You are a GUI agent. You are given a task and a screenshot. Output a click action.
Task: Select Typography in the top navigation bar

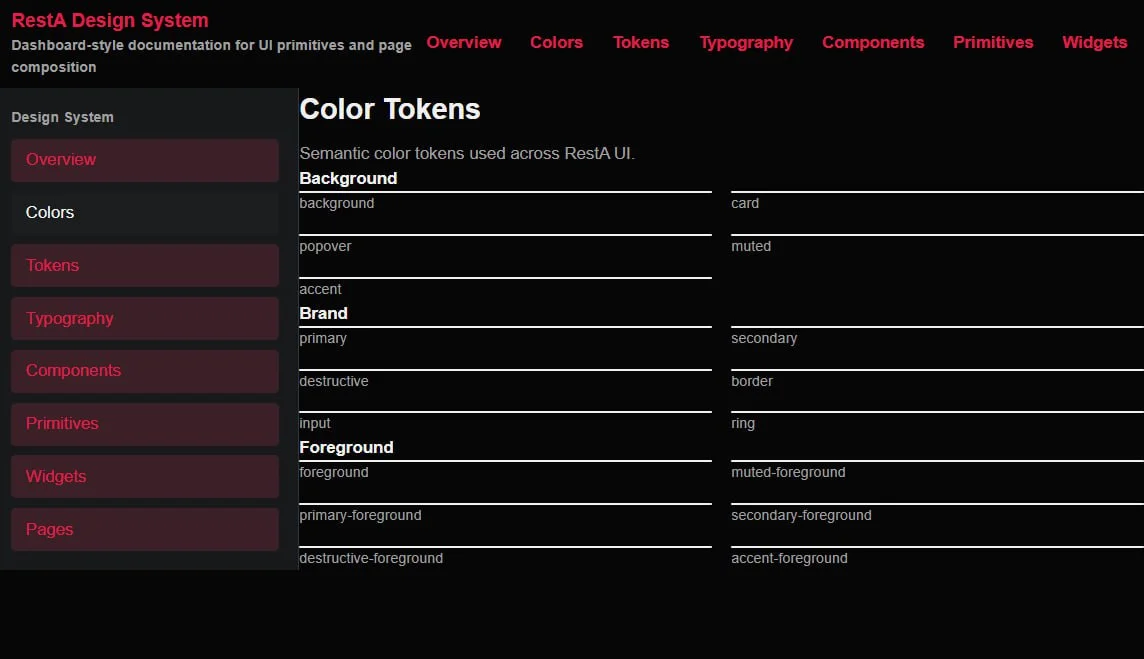(746, 42)
